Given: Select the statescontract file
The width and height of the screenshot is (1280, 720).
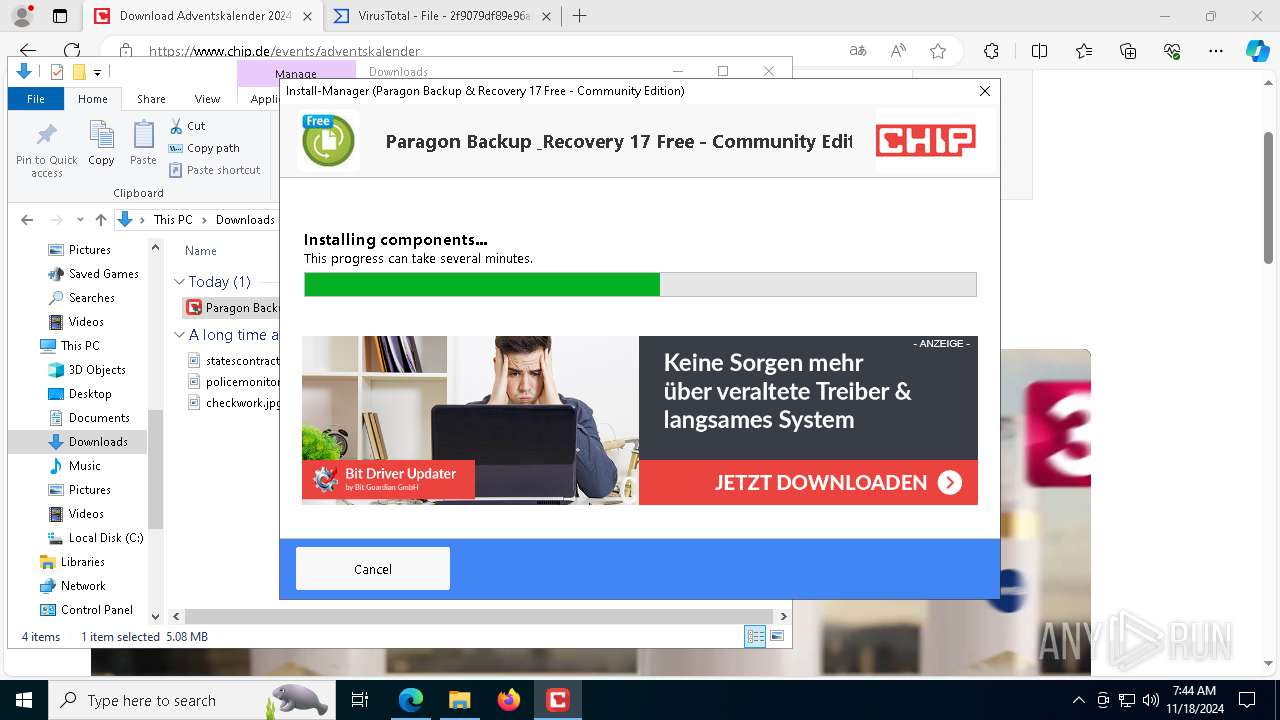Looking at the screenshot, I should (x=234, y=360).
